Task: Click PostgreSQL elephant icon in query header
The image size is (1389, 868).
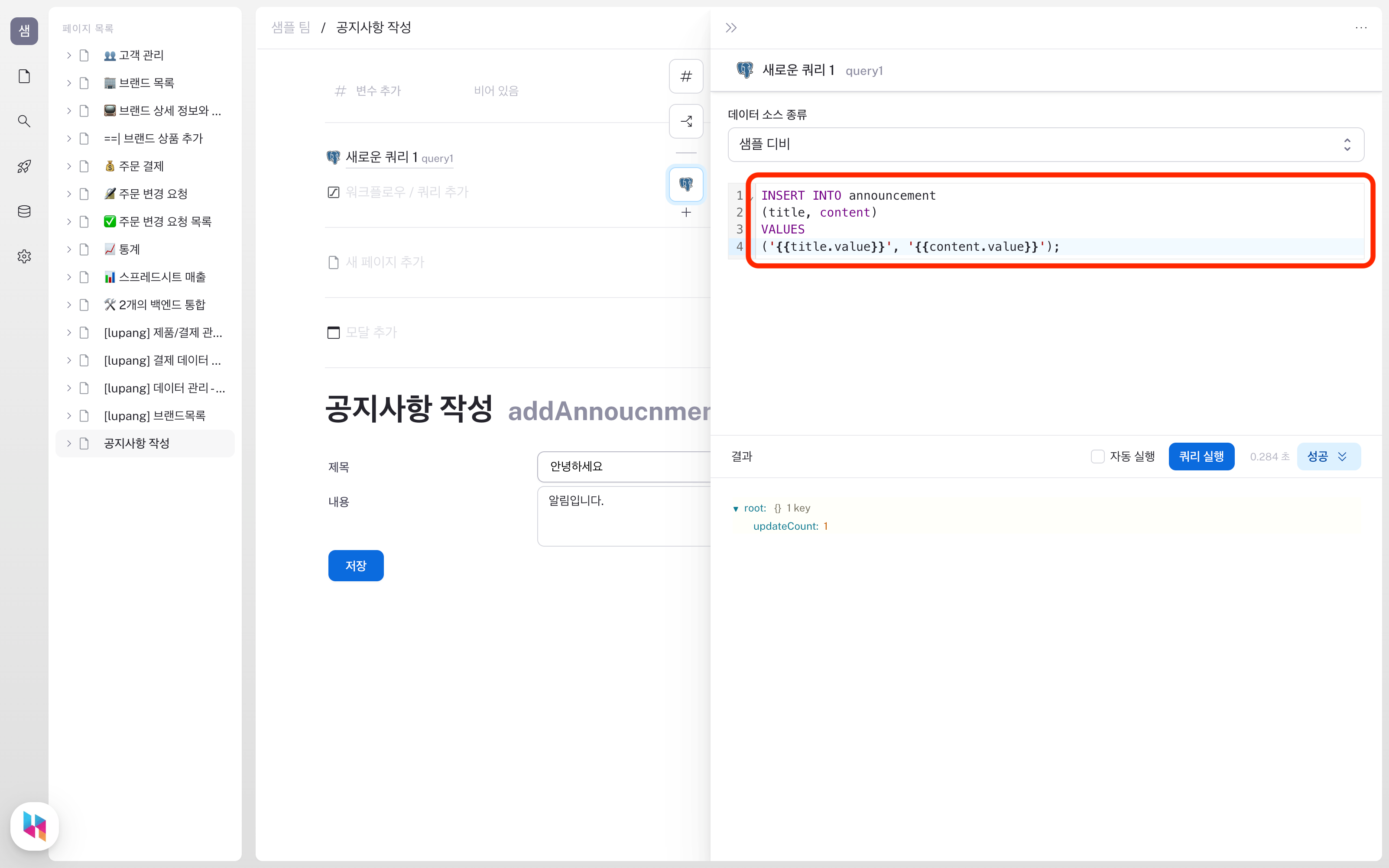Action: [x=745, y=70]
